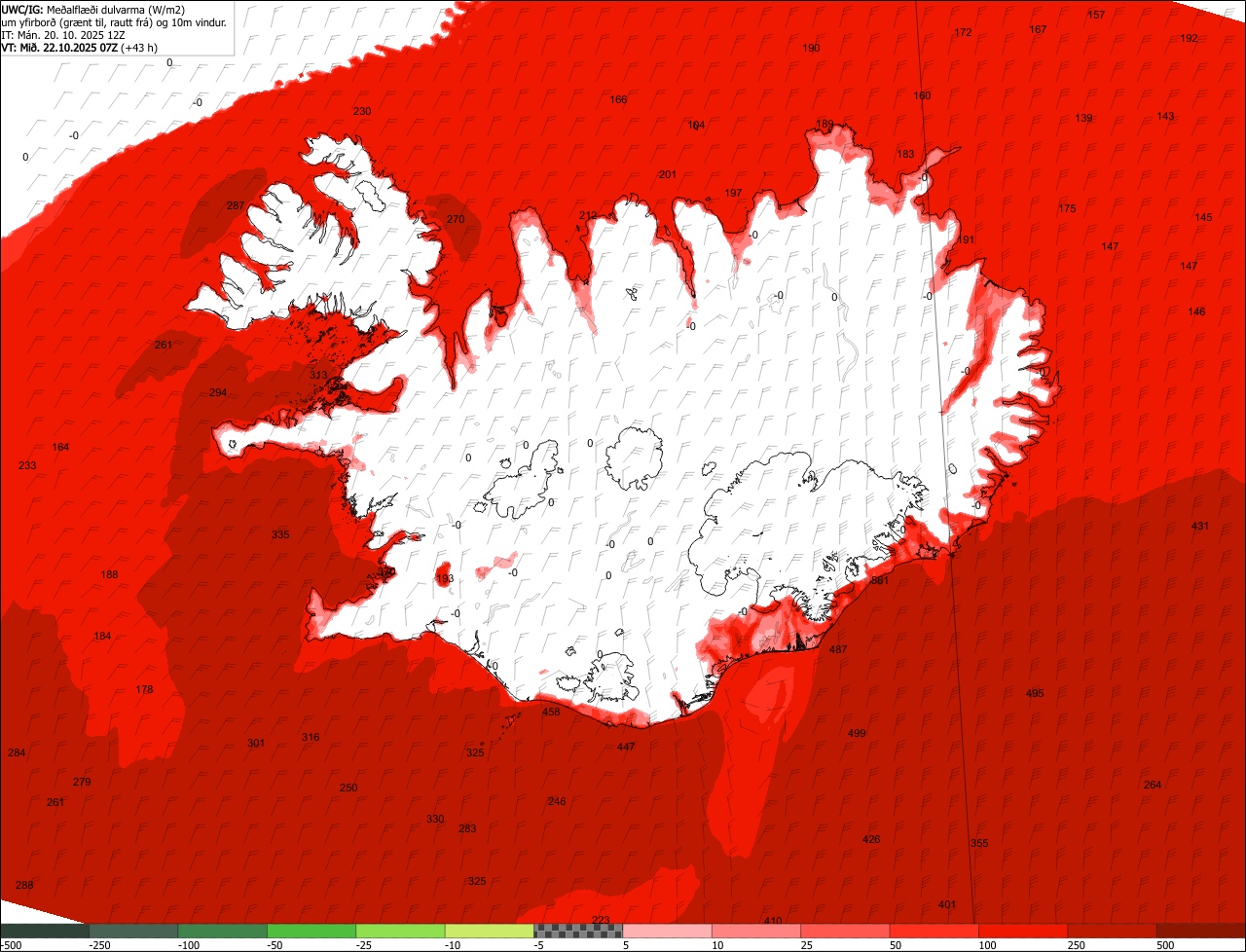Click the flux value 495 on the map
The width and height of the screenshot is (1246, 952).
click(1035, 693)
